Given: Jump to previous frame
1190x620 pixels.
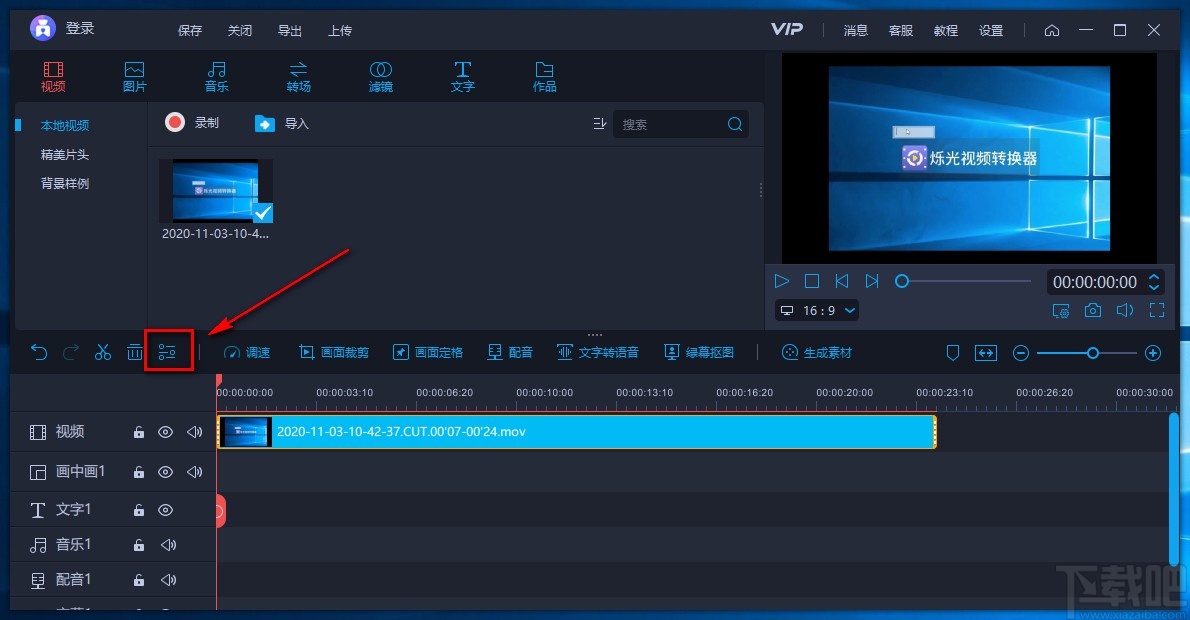Looking at the screenshot, I should 842,281.
